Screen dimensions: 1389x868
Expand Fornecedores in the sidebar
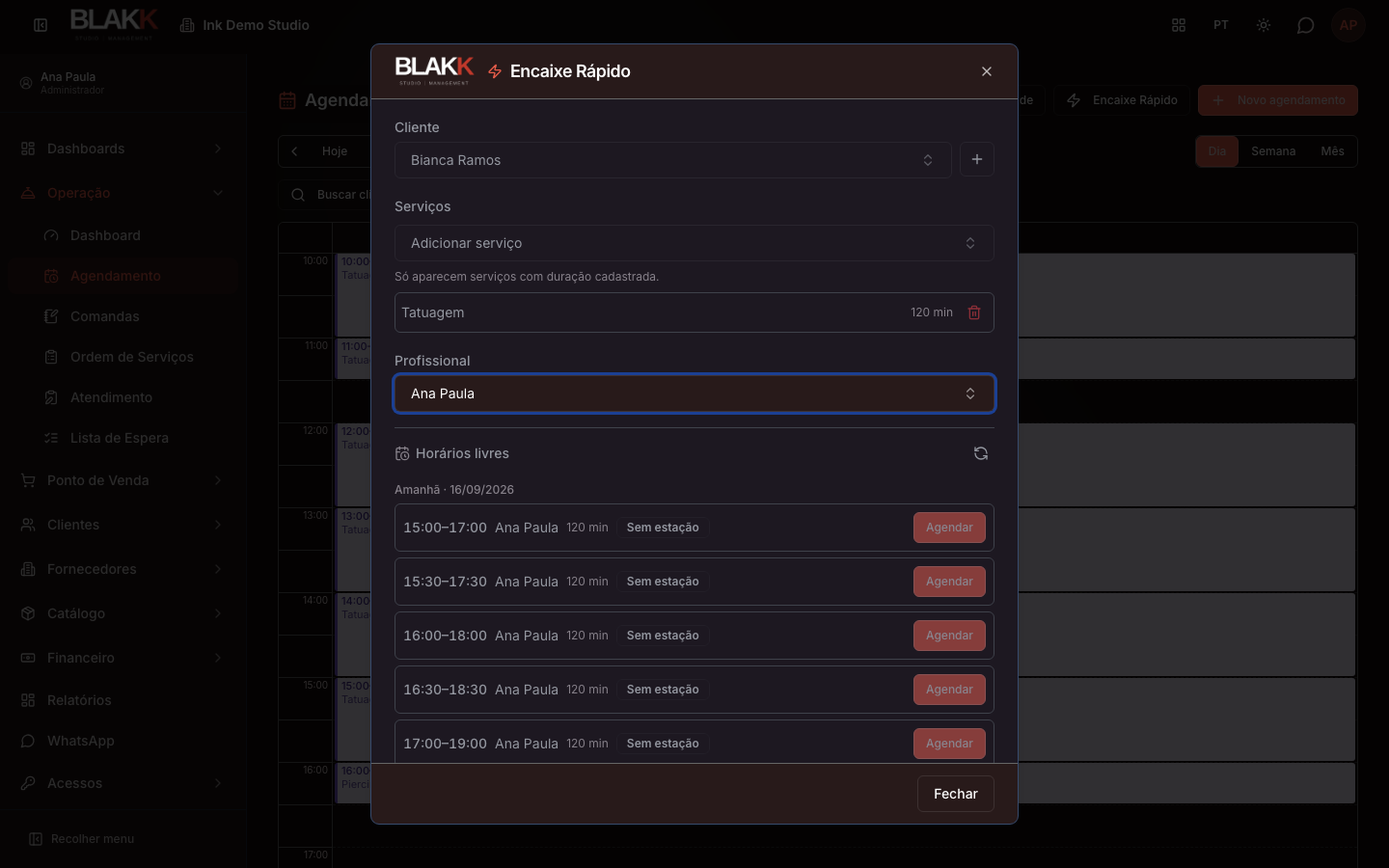[x=123, y=569]
